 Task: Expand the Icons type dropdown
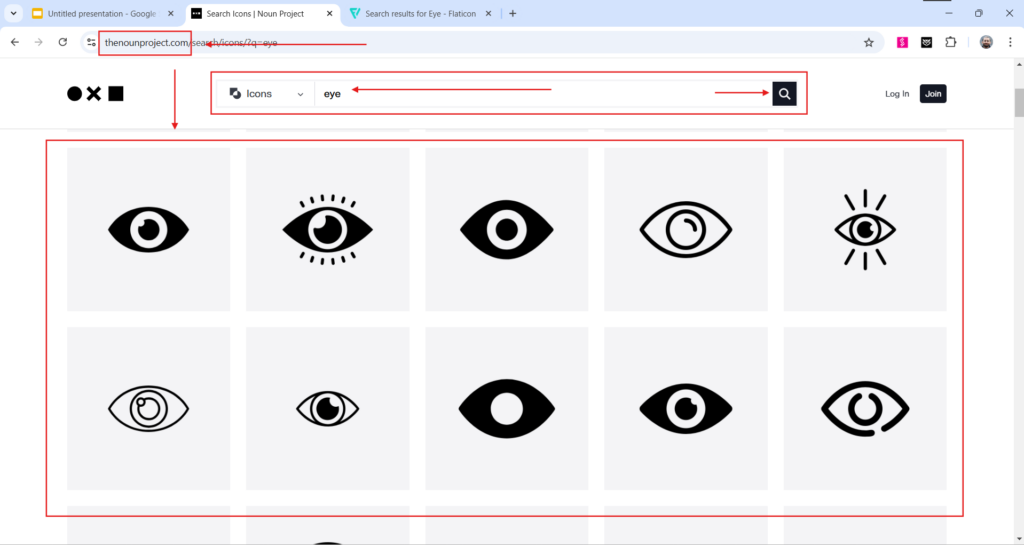point(266,94)
